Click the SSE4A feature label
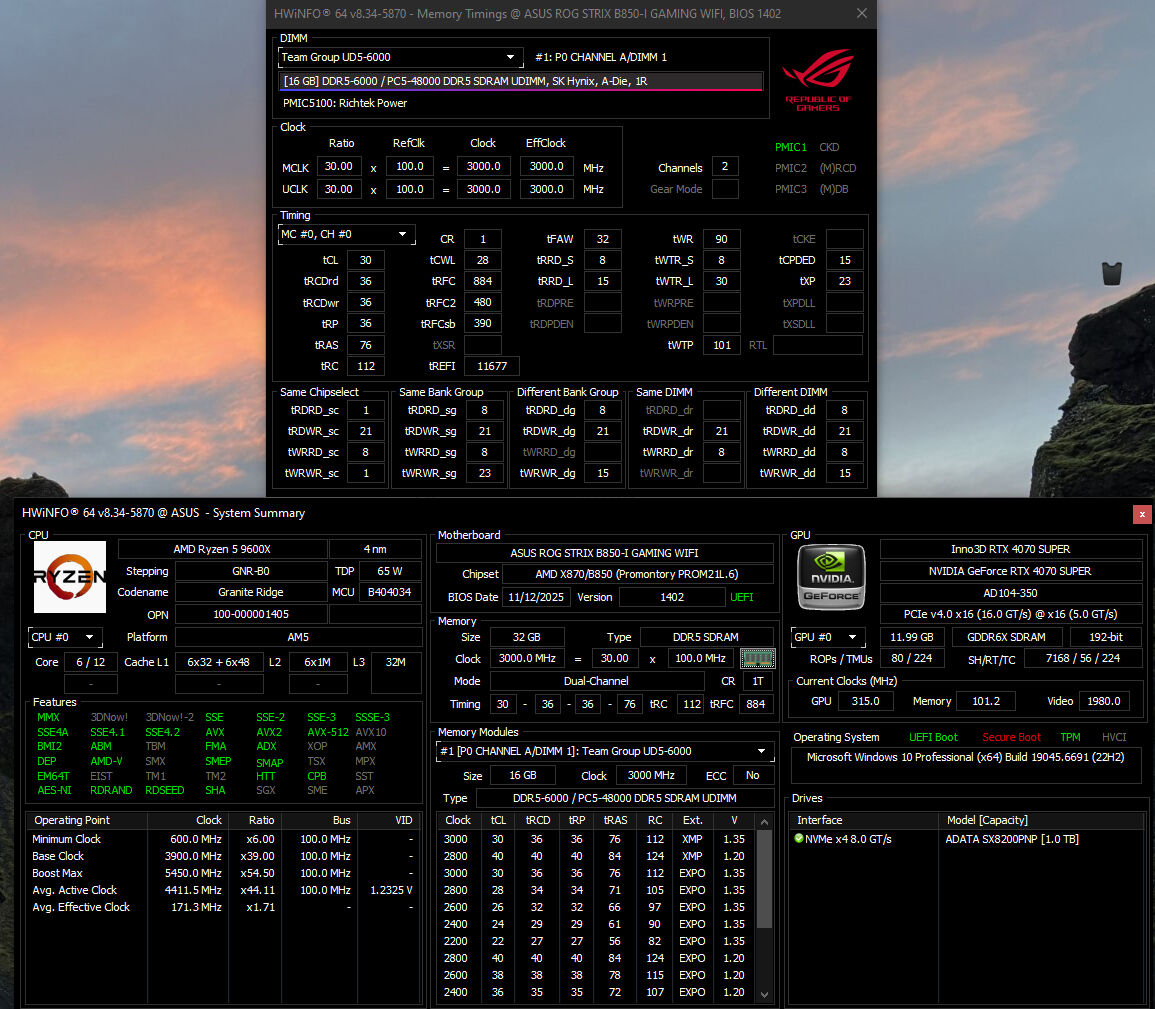The width and height of the screenshot is (1155, 1009). pos(52,732)
